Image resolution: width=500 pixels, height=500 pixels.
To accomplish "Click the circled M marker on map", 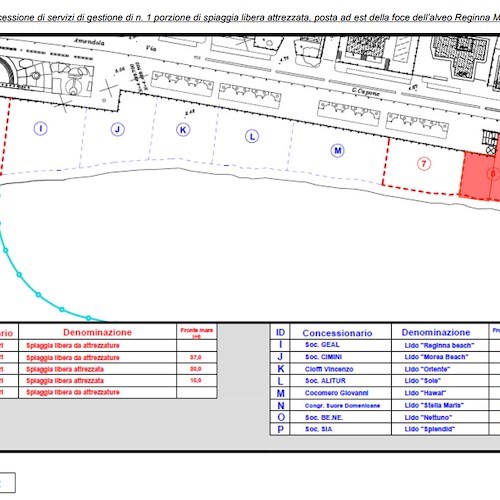I will pos(338,151).
